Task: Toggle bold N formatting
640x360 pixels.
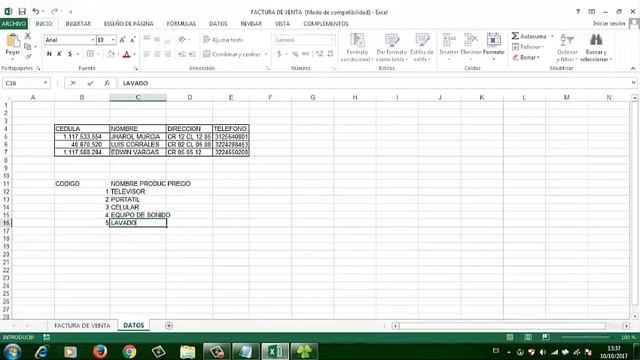Action: [49, 54]
